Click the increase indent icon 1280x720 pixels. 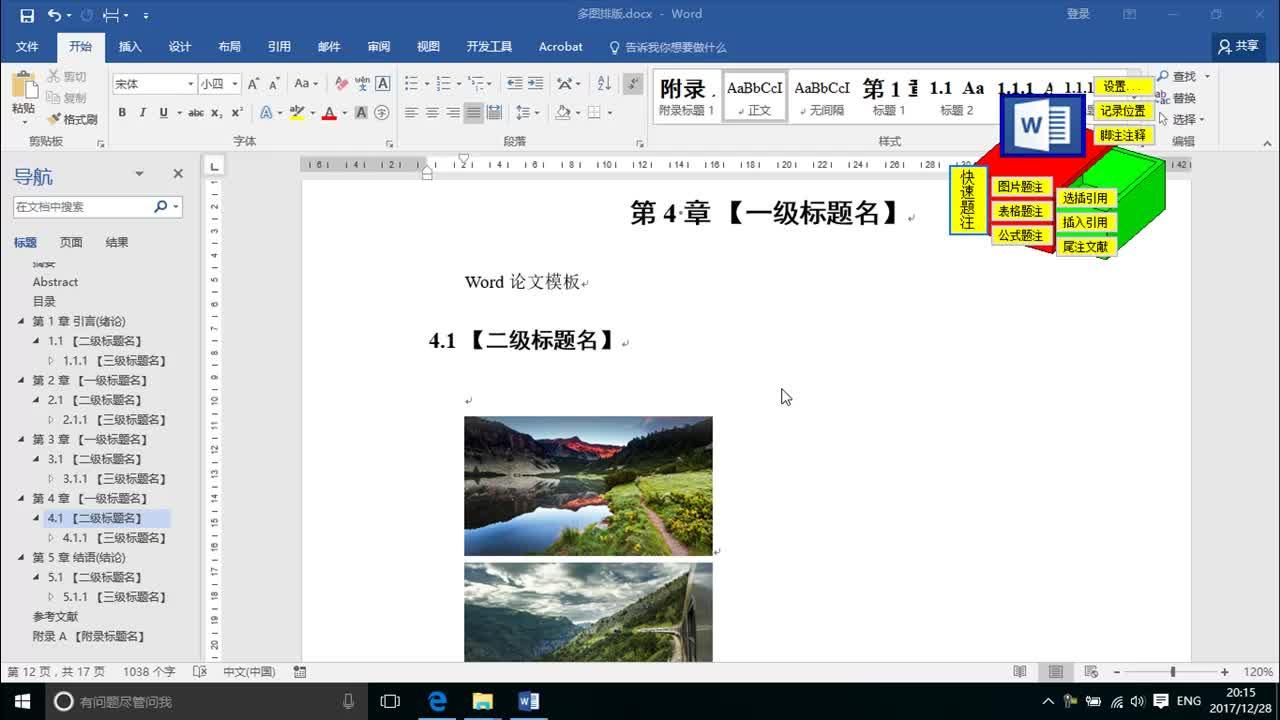(536, 84)
